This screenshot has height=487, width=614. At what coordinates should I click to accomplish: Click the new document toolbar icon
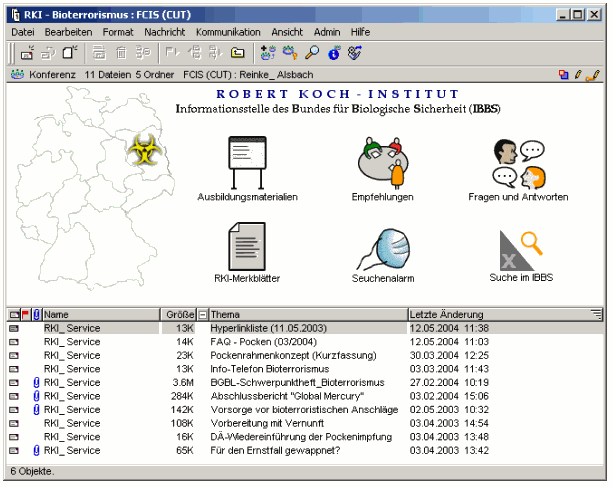(69, 53)
